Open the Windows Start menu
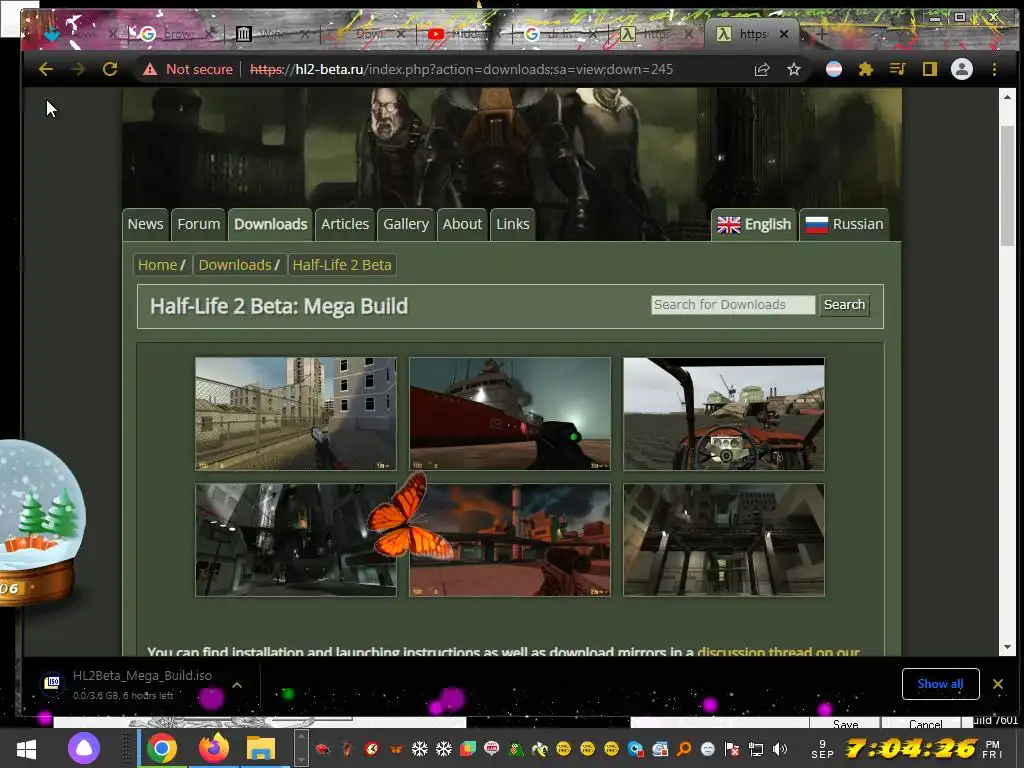The height and width of the screenshot is (768, 1024). (x=26, y=748)
